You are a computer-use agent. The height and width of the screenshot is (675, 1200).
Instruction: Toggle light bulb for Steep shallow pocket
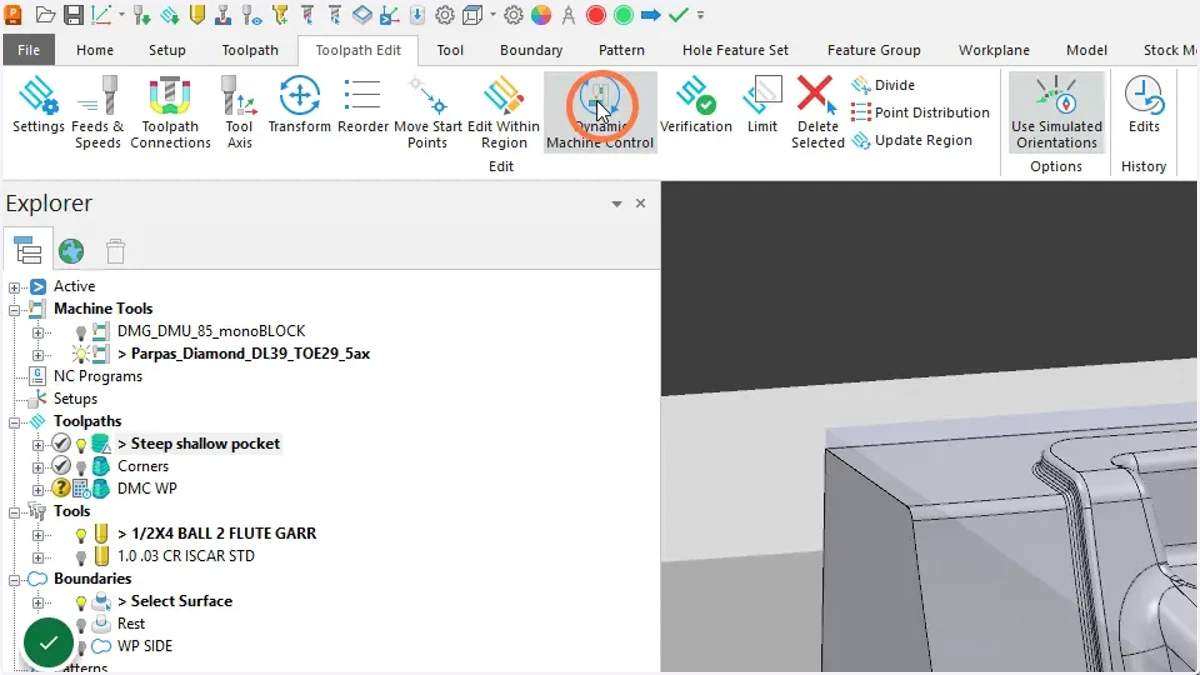point(81,444)
